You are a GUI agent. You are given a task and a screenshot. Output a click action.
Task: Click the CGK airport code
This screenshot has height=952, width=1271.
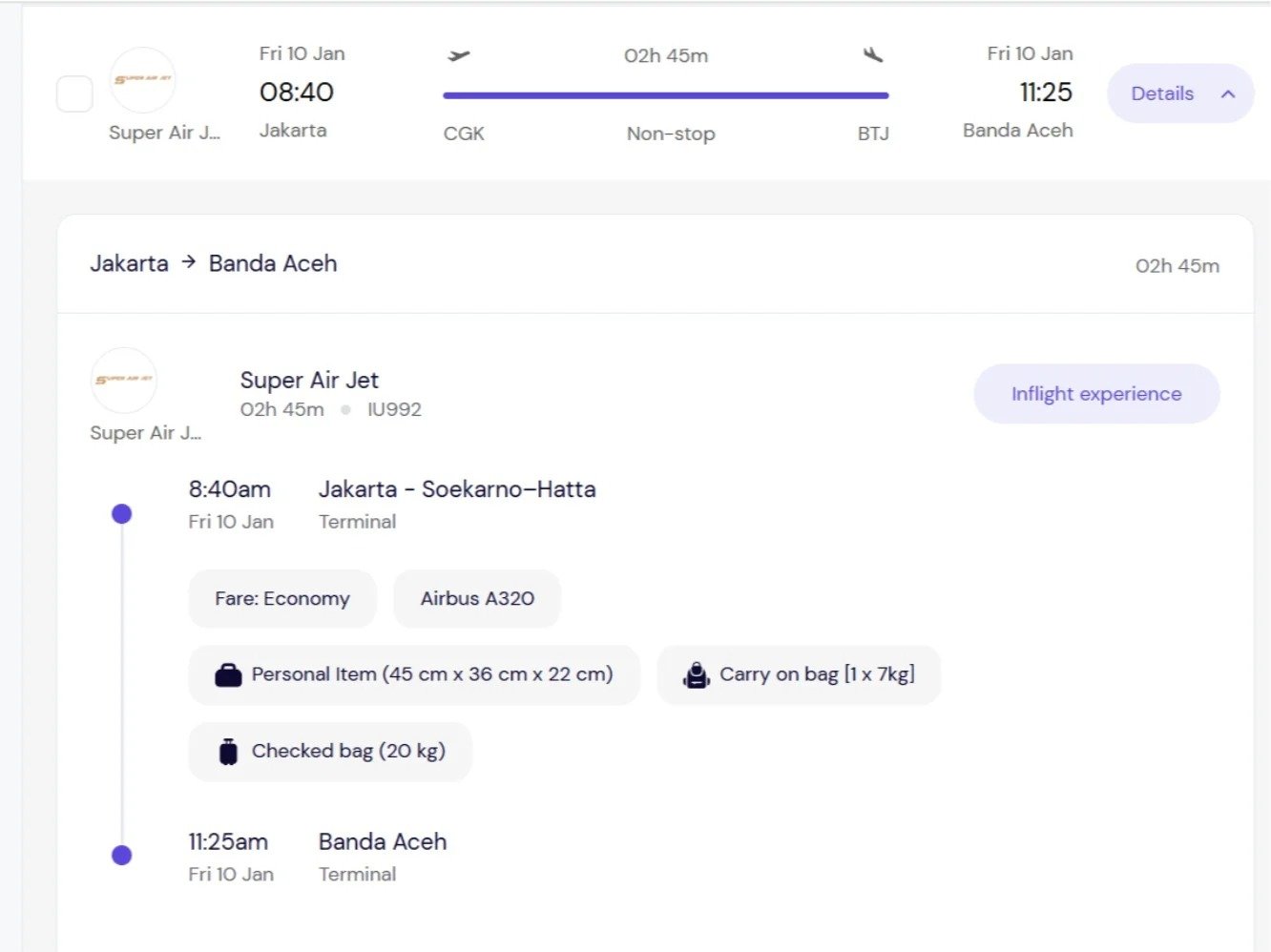point(464,134)
